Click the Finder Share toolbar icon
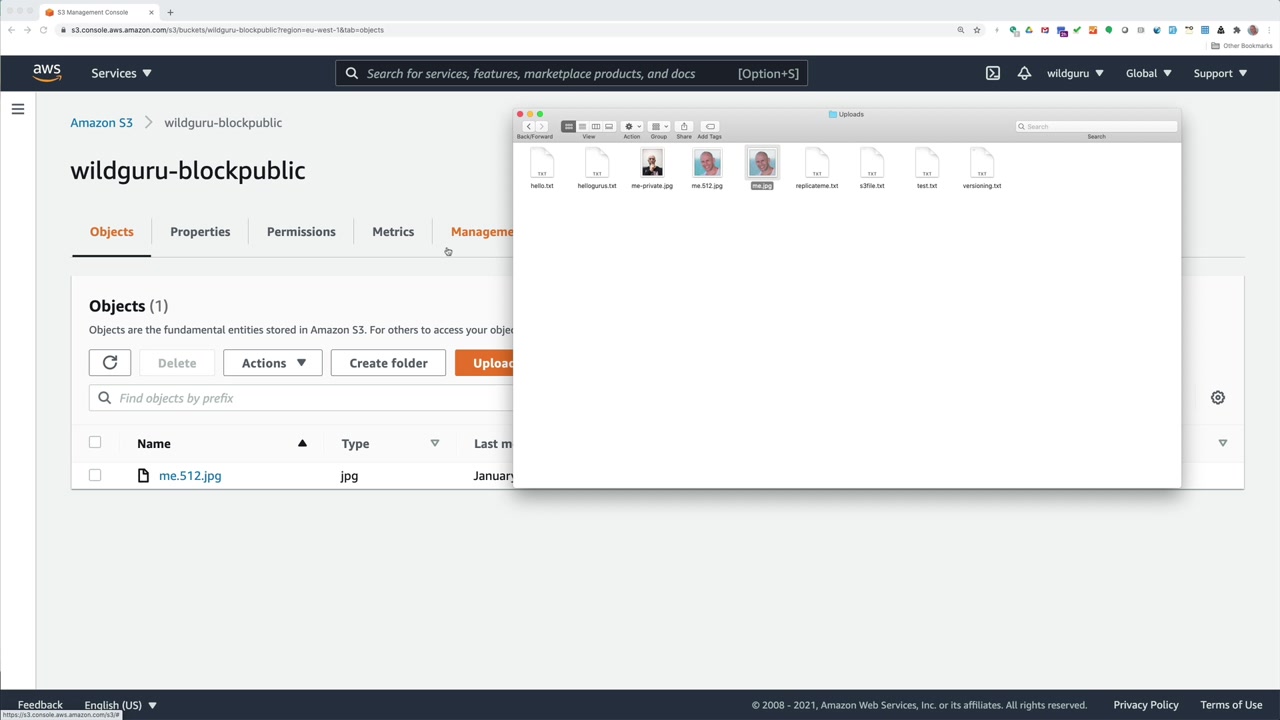This screenshot has width=1280, height=720. 684,127
